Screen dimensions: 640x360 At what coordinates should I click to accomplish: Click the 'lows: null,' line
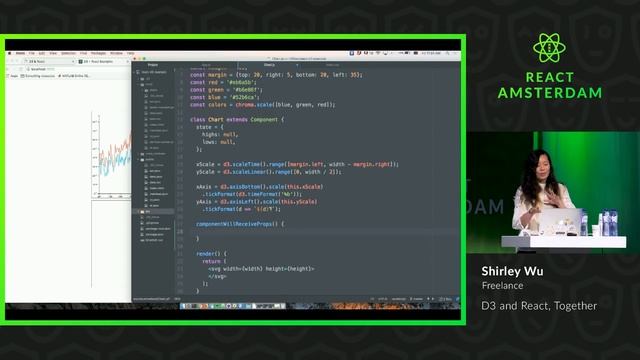point(218,142)
